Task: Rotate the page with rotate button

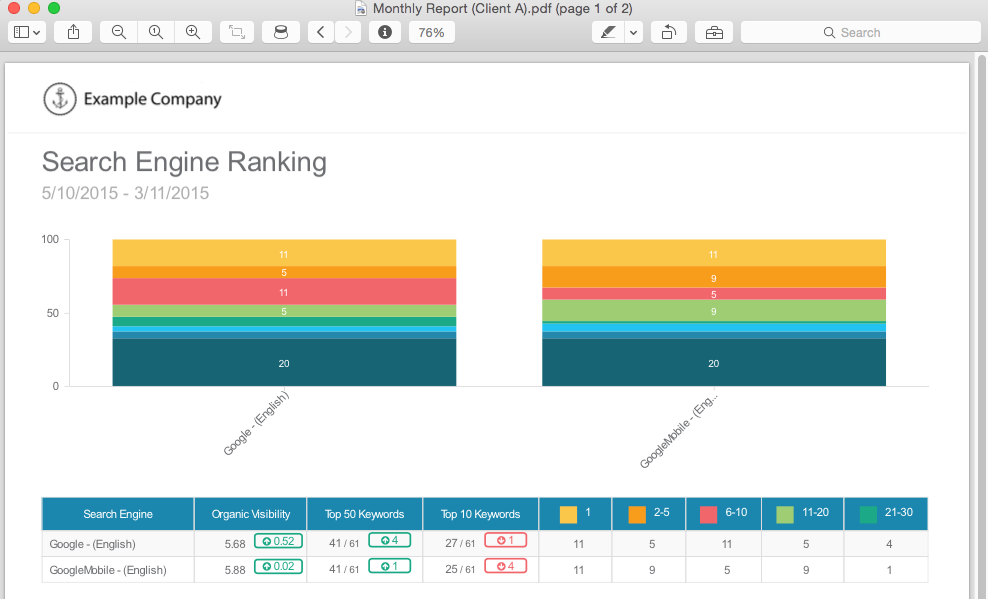Action: point(668,32)
